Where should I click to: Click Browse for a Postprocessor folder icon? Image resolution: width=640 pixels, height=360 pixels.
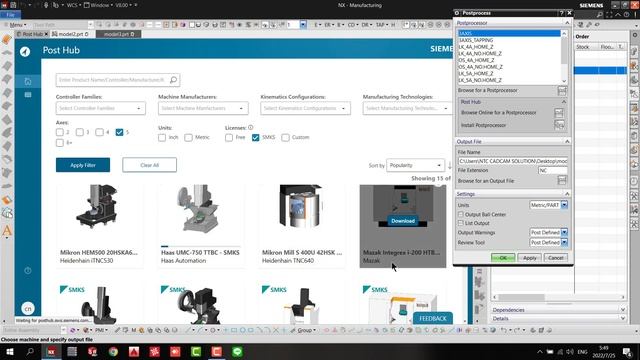coord(562,91)
